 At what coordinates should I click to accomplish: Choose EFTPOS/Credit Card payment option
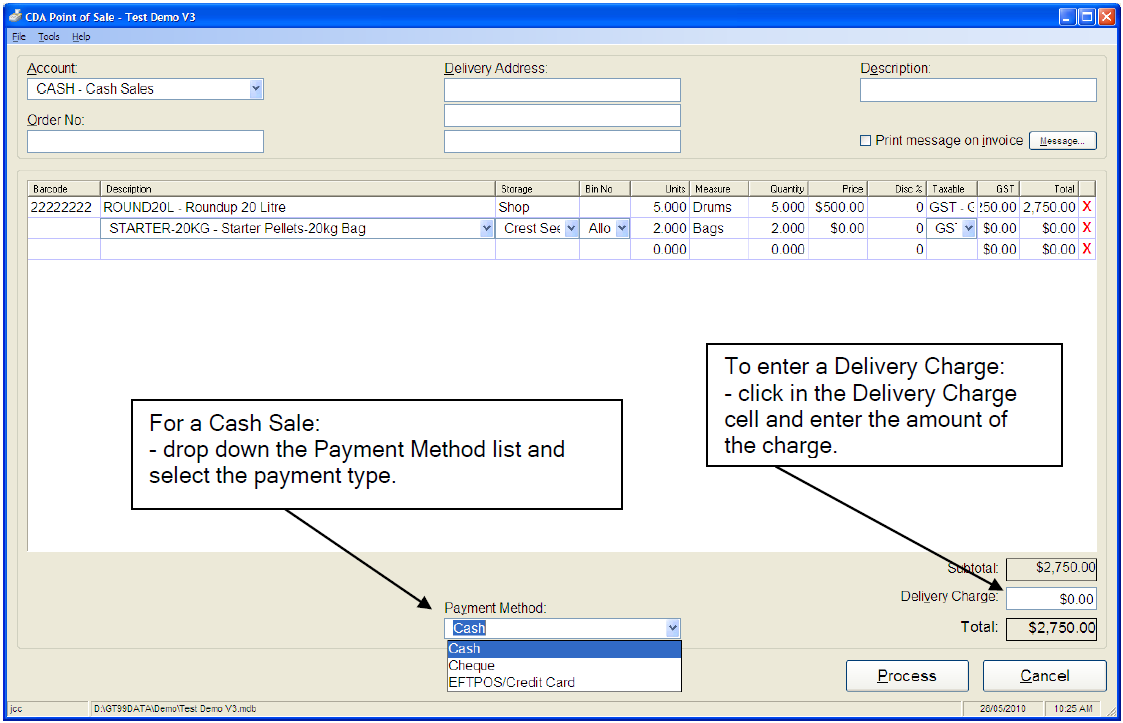tap(511, 682)
